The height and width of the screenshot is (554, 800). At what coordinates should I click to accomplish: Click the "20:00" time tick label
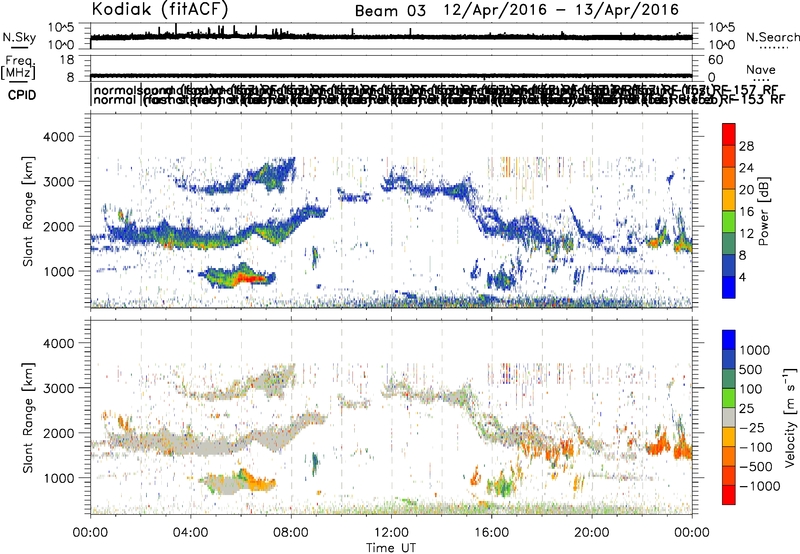pos(592,533)
